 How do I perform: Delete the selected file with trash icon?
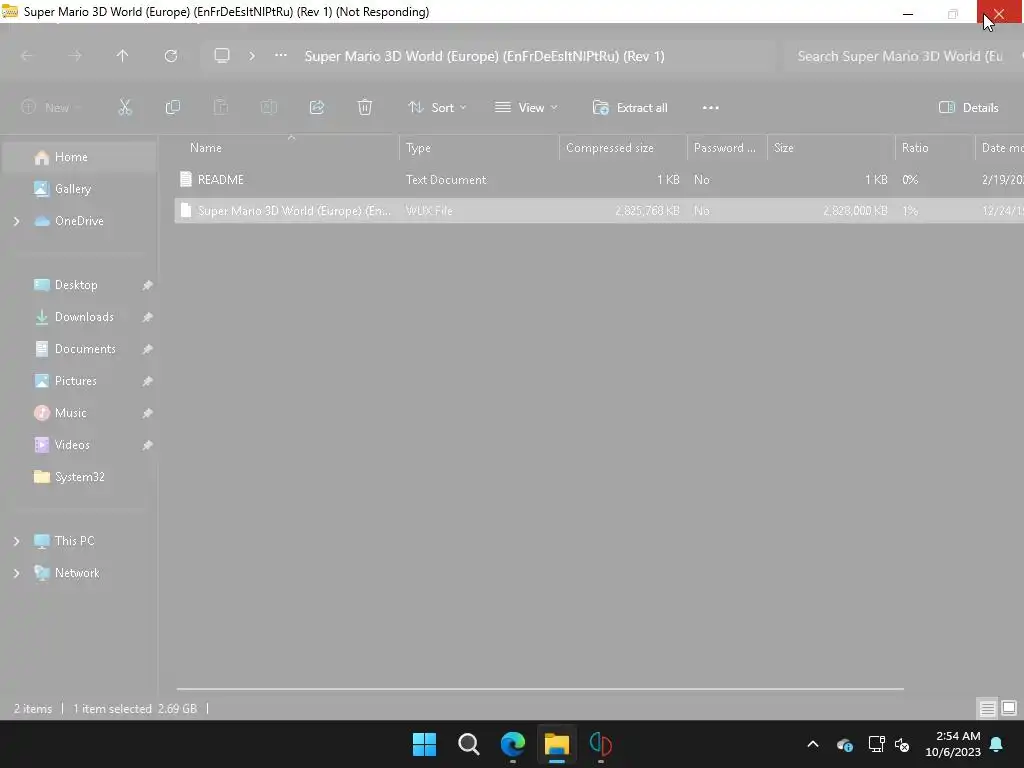point(364,108)
